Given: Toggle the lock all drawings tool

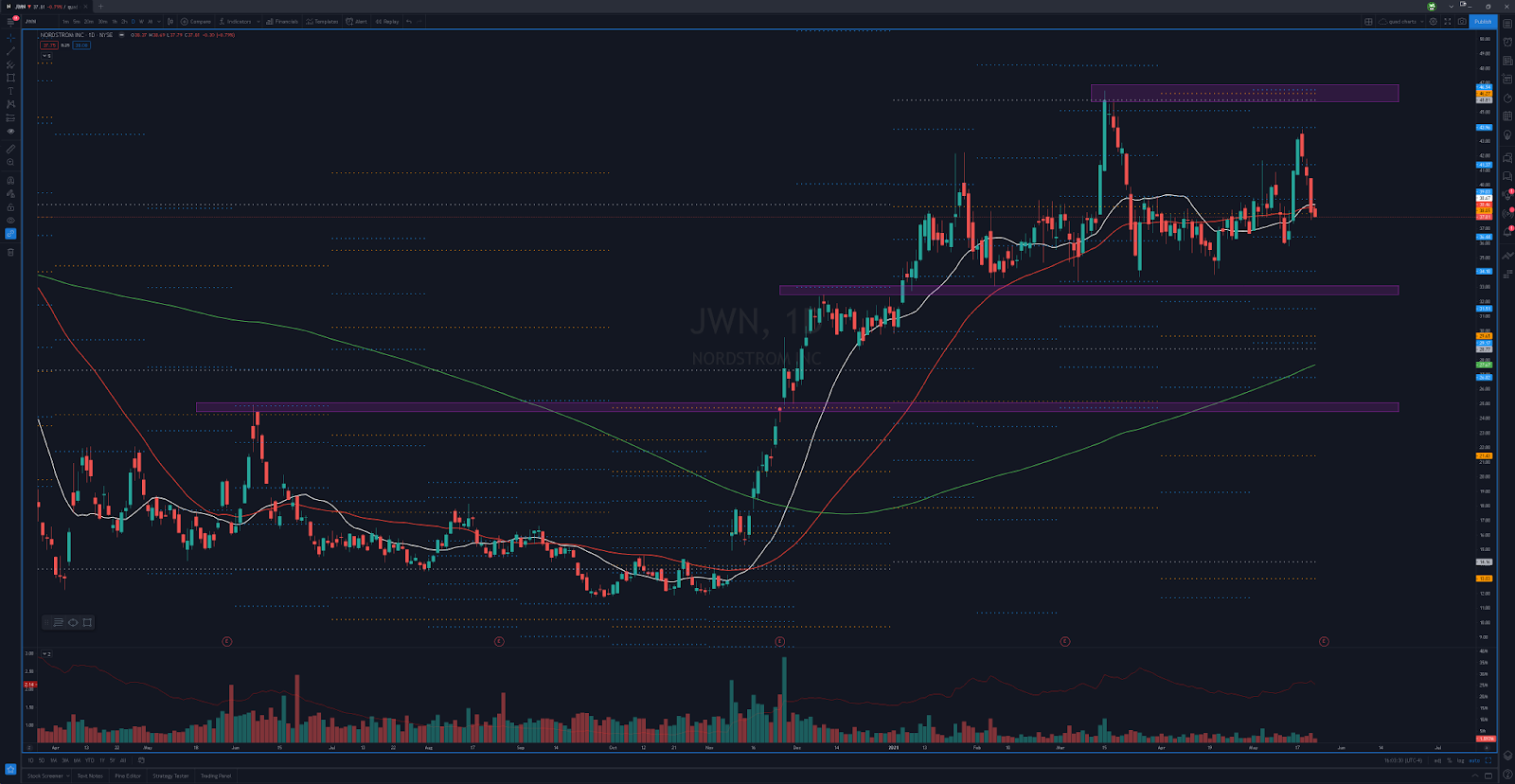Looking at the screenshot, I should coord(10,206).
